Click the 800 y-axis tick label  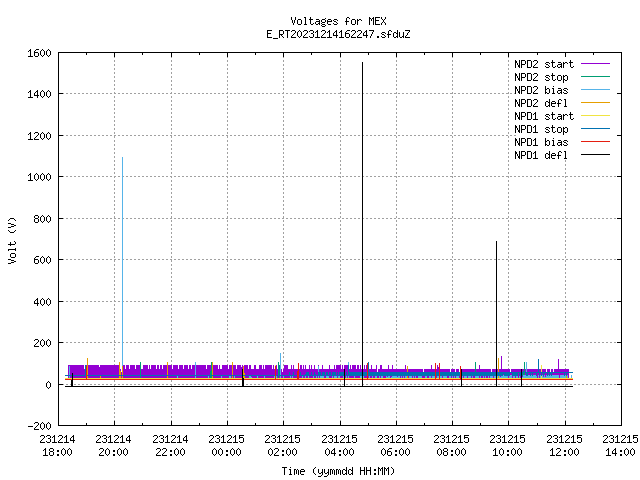pyautogui.click(x=42, y=219)
